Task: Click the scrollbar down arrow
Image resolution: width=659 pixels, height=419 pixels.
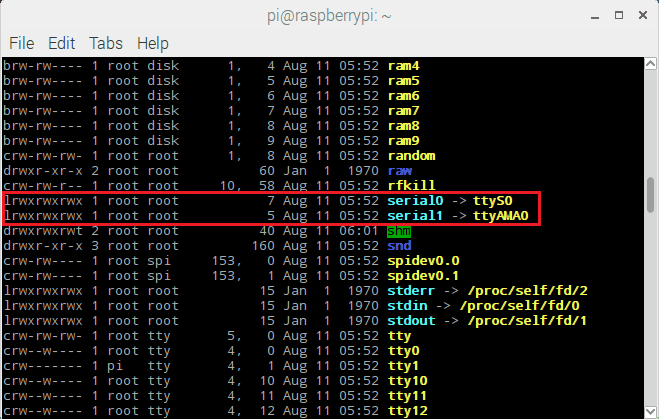Action: coord(651,411)
